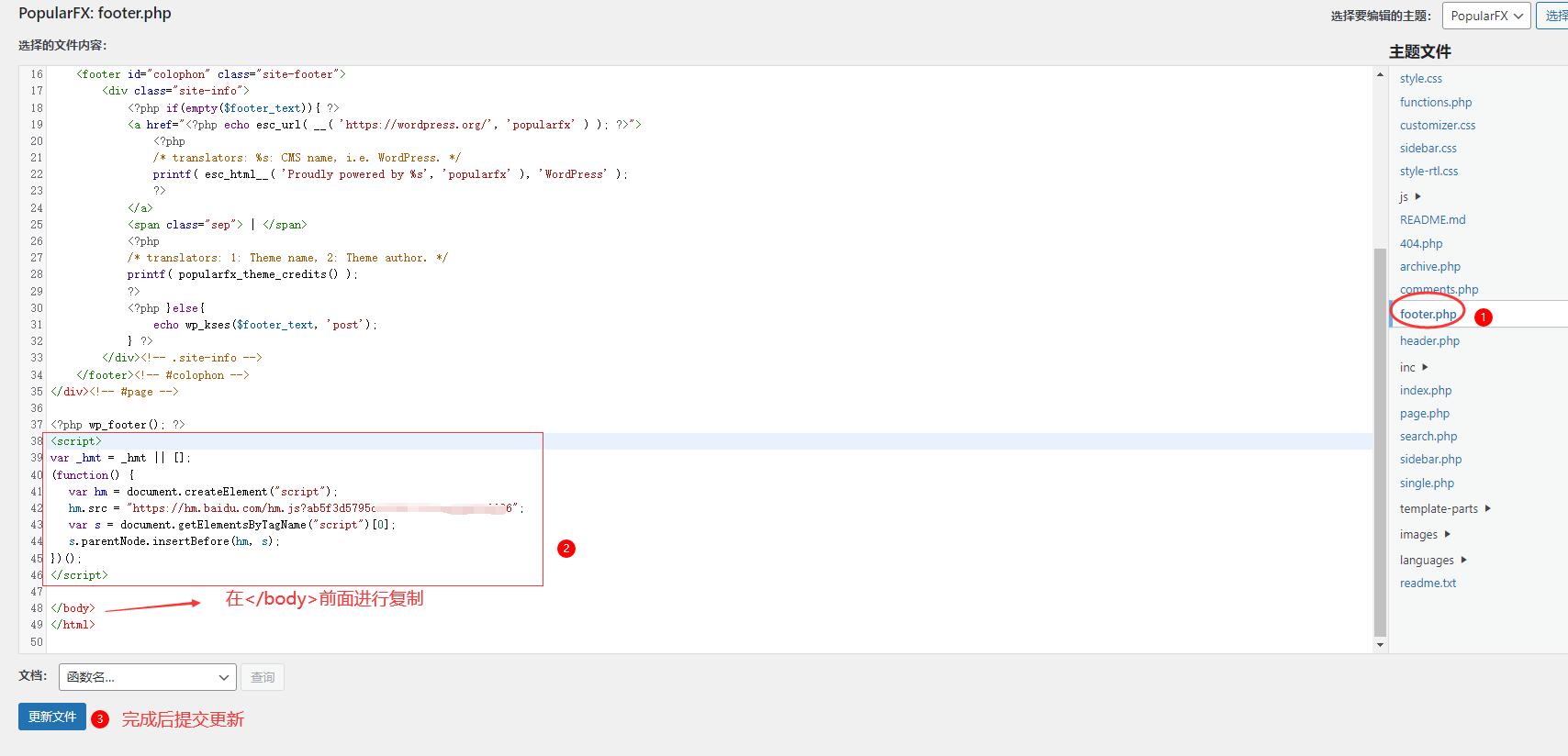Click the </html> tag on line 49
This screenshot has width=1568, height=756.
(x=73, y=625)
